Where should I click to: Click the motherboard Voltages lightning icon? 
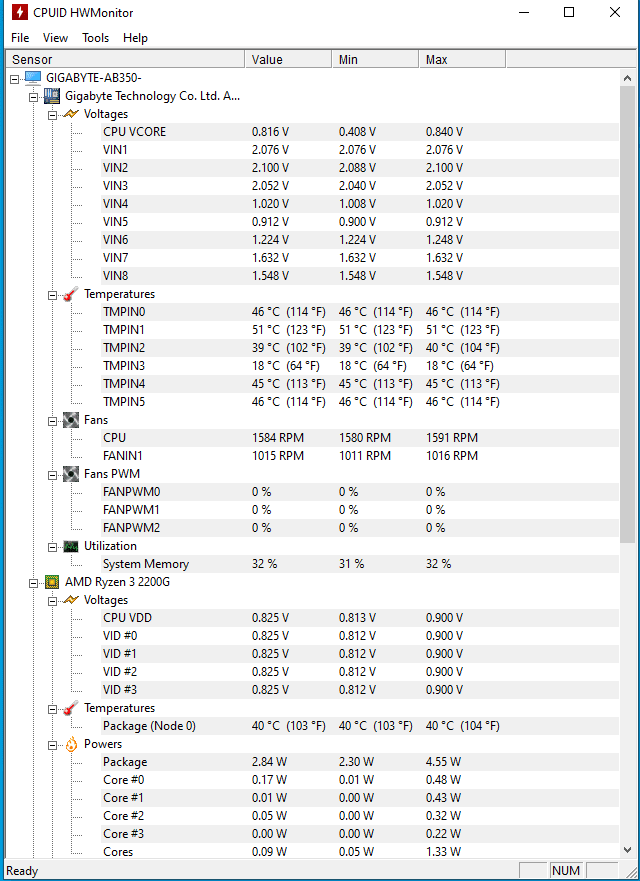click(x=71, y=114)
